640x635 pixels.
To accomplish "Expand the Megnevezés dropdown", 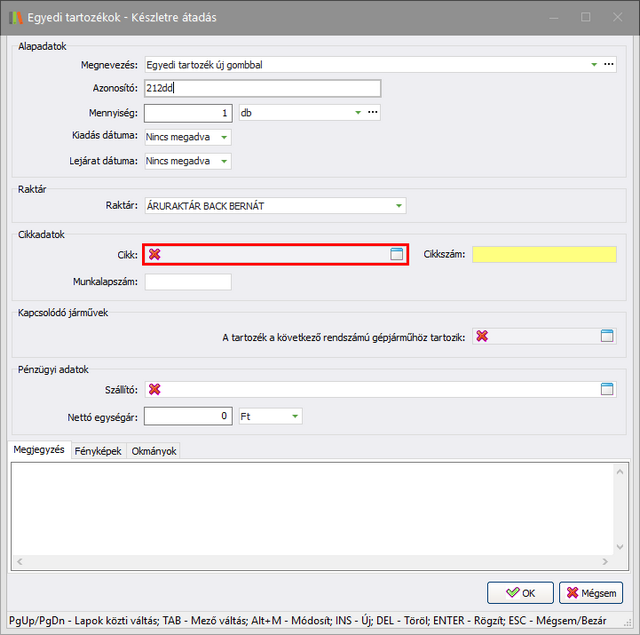I will 594,65.
